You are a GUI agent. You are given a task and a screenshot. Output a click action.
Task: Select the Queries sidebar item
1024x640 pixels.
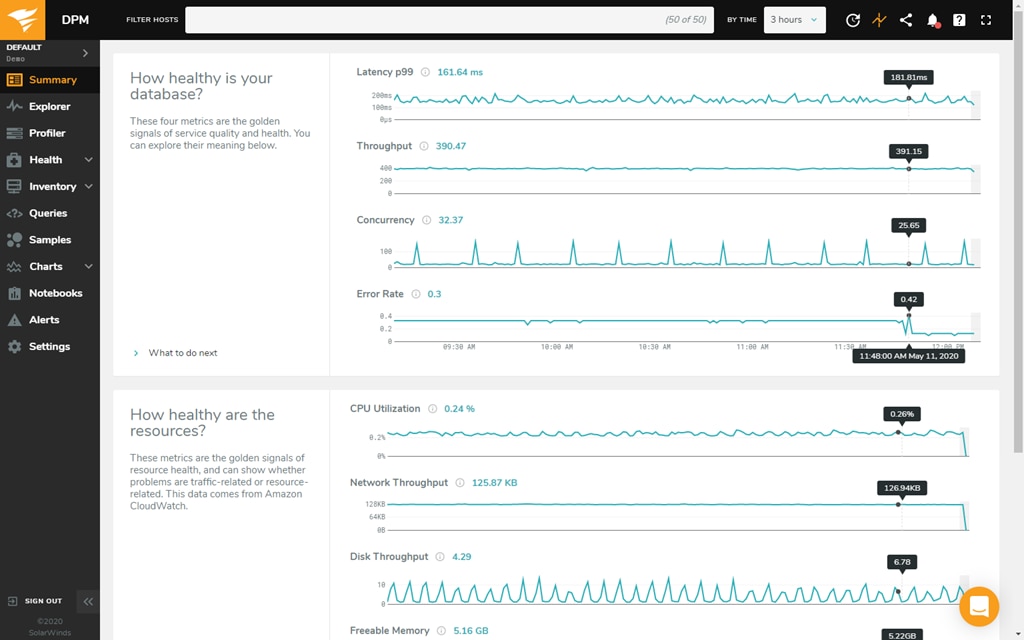coord(50,213)
